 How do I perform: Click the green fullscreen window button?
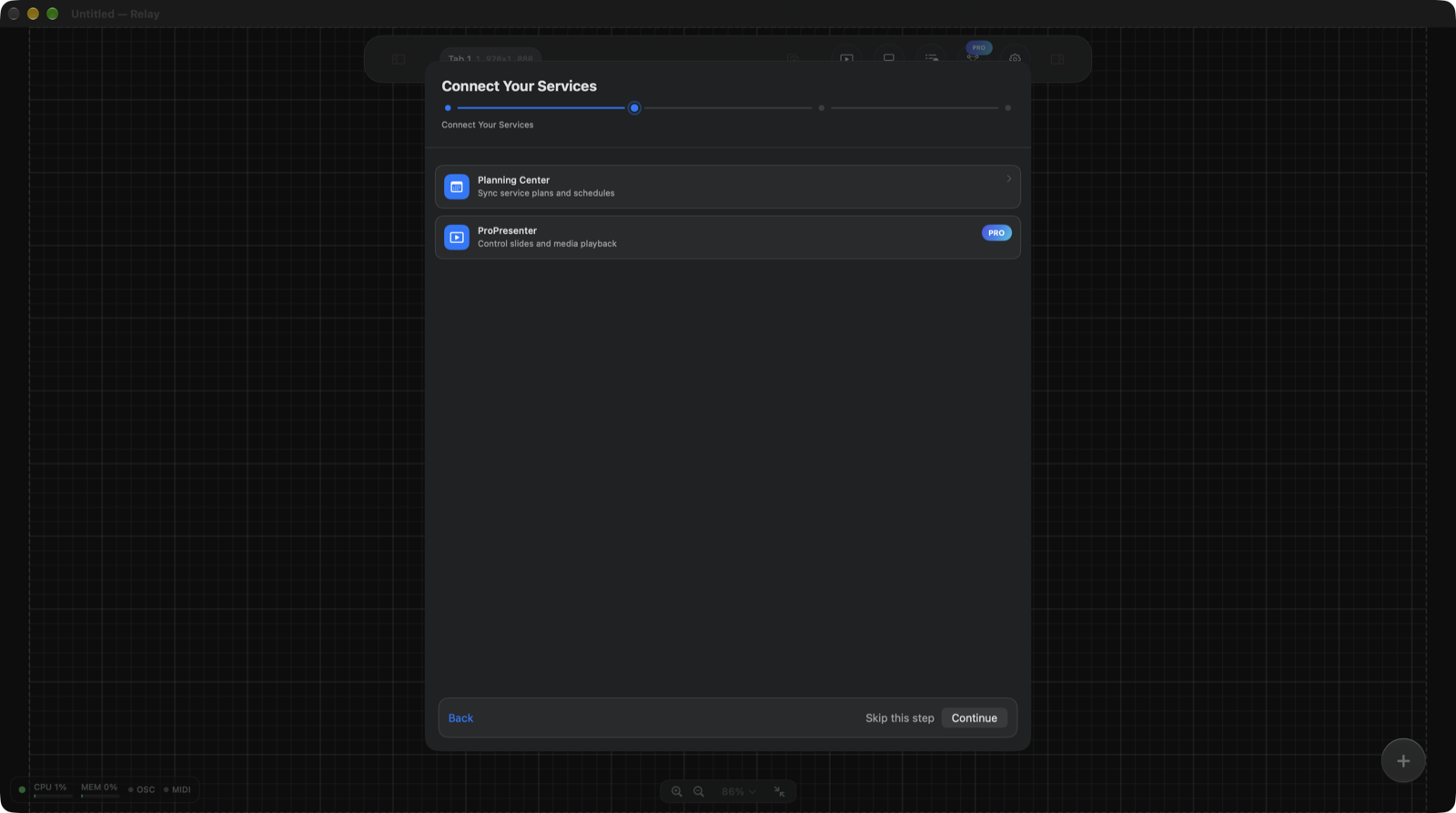coord(53,14)
